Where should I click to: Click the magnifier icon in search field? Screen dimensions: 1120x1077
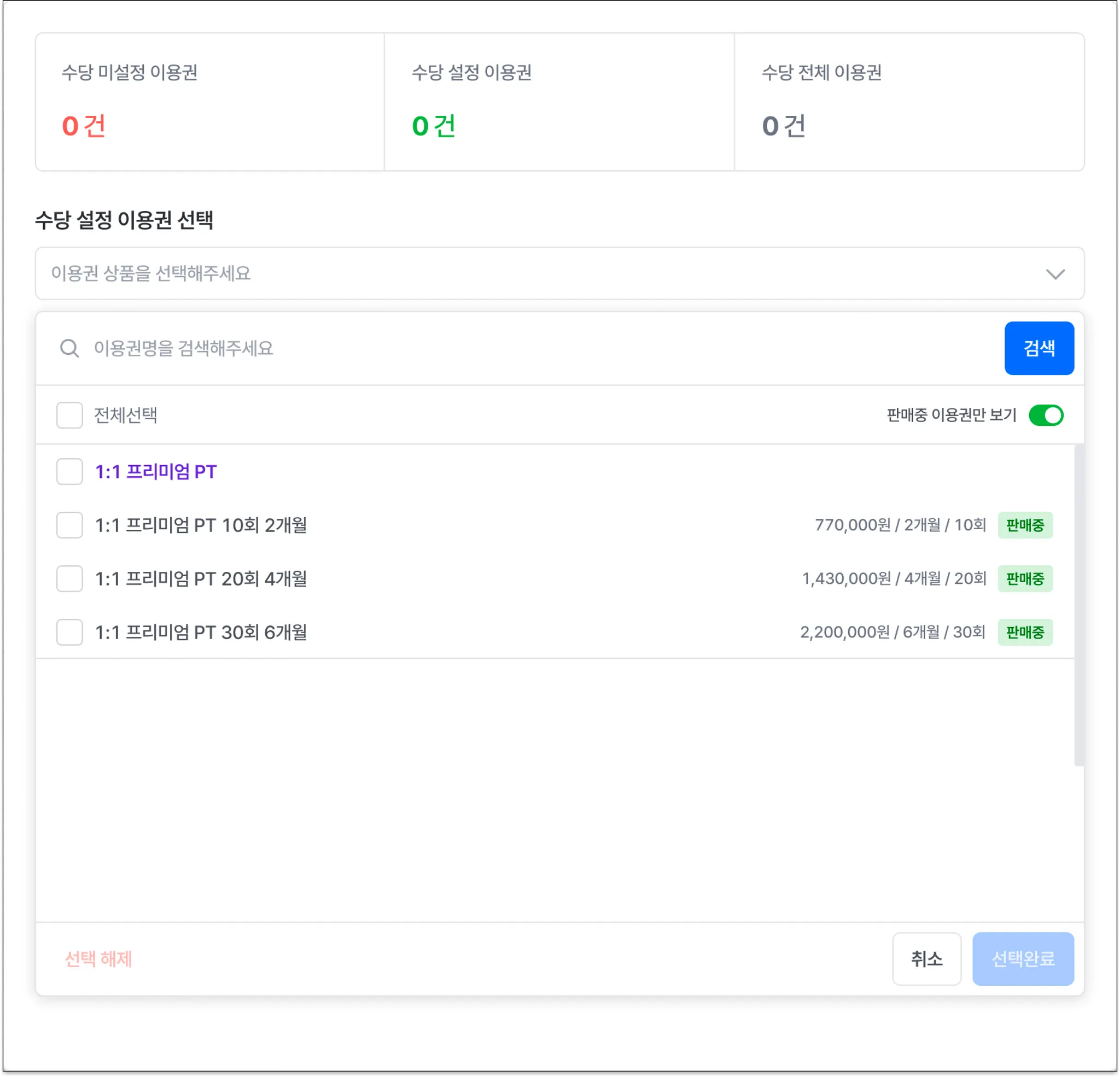[x=69, y=348]
